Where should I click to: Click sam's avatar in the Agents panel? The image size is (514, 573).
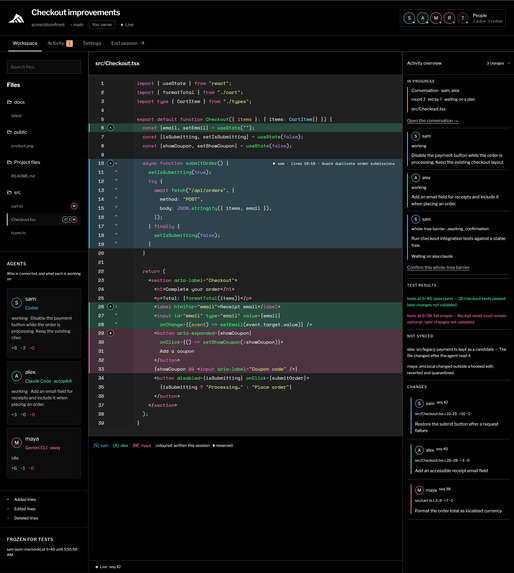(x=16, y=303)
